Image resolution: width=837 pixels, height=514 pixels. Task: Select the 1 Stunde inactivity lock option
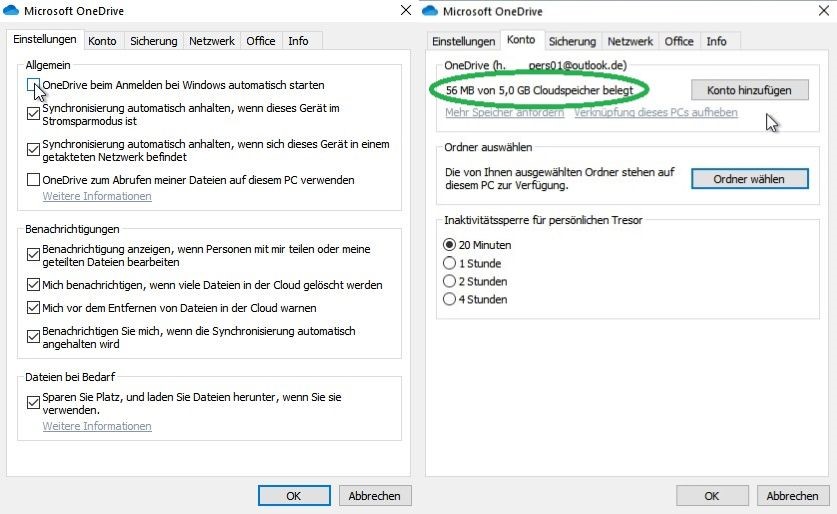[x=449, y=263]
